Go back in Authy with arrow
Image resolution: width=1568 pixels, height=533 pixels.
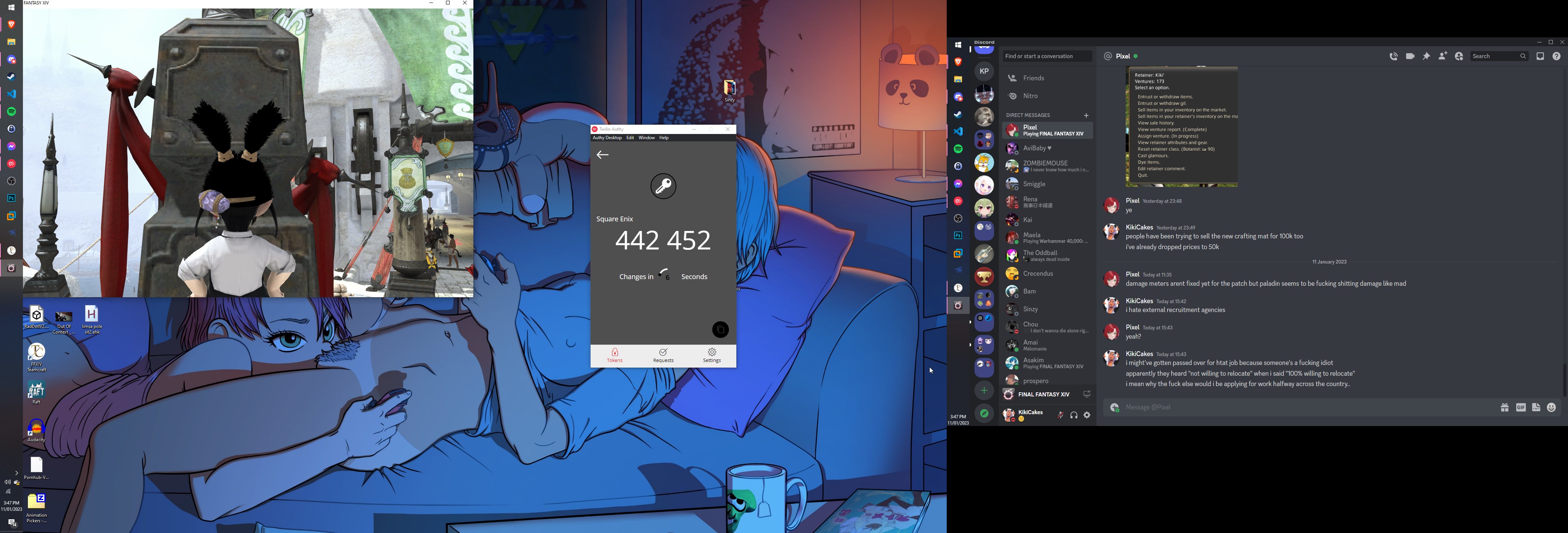pyautogui.click(x=603, y=155)
